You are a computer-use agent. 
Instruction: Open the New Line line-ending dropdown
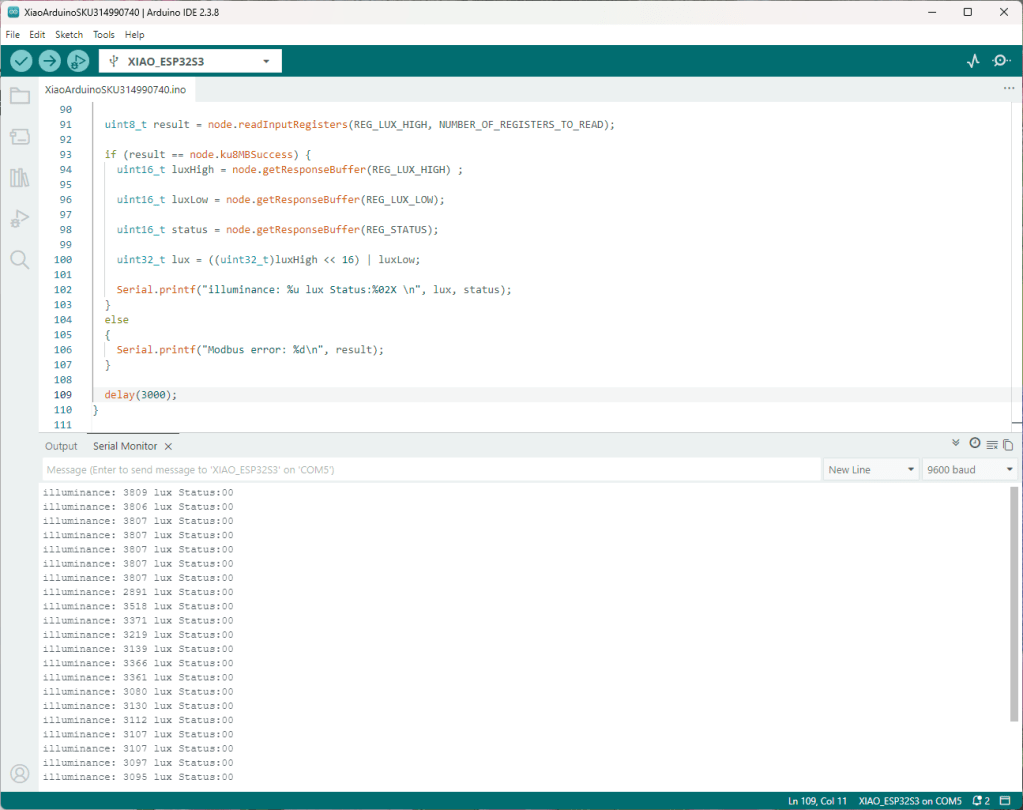tap(870, 470)
